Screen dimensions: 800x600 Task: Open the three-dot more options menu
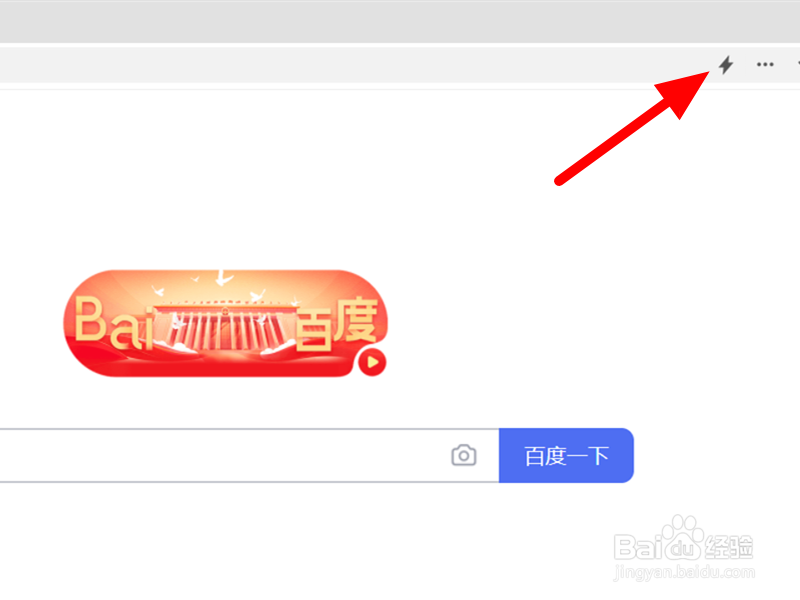pos(765,64)
